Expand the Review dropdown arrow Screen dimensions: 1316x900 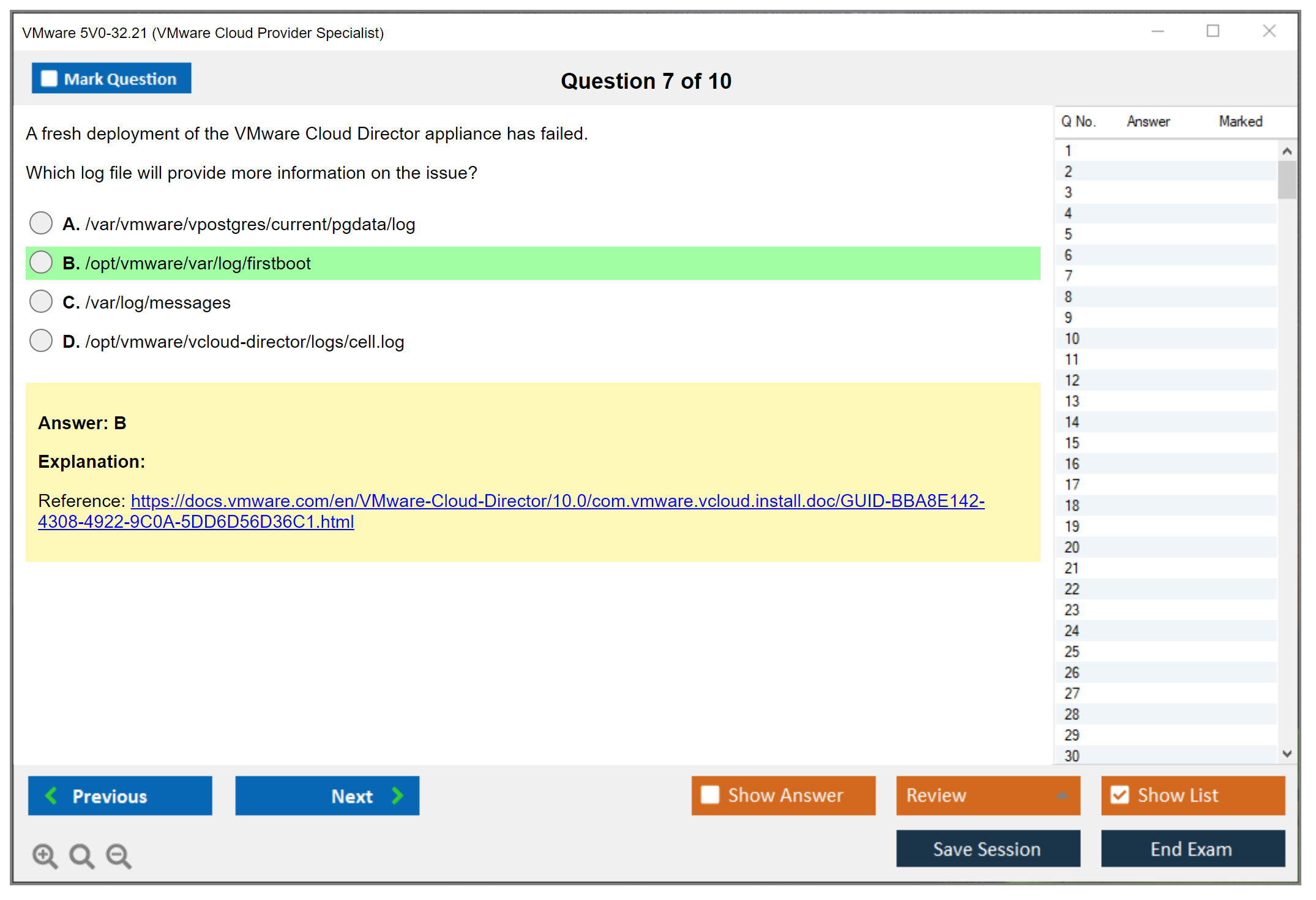pos(1062,795)
